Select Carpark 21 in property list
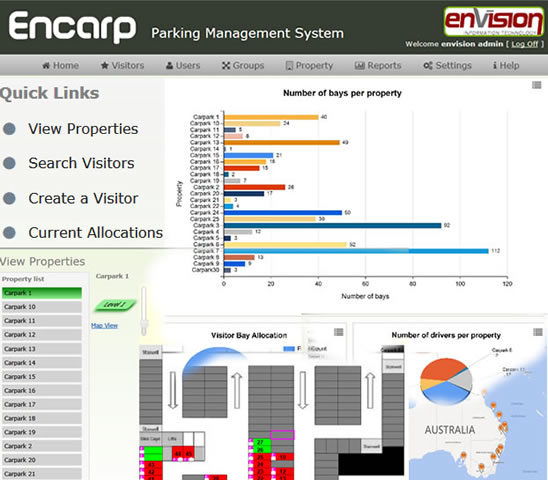548x480 pixels. [42, 474]
